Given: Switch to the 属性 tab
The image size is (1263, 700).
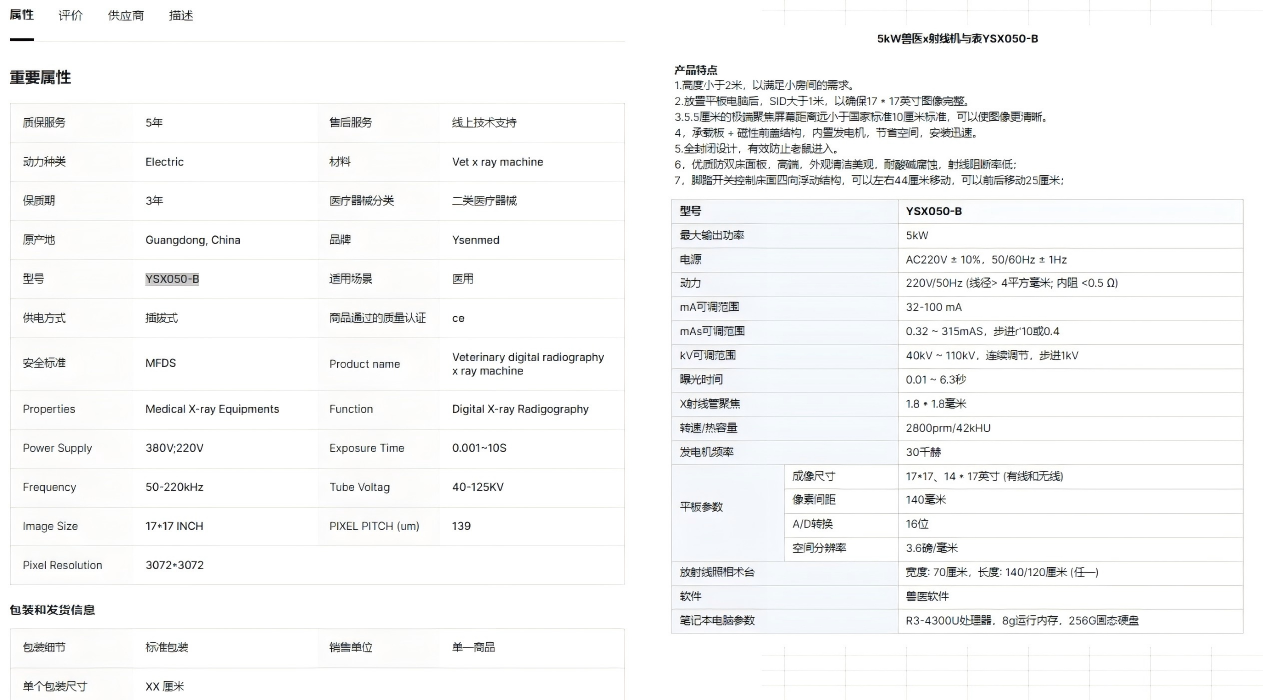Looking at the screenshot, I should tap(22, 15).
